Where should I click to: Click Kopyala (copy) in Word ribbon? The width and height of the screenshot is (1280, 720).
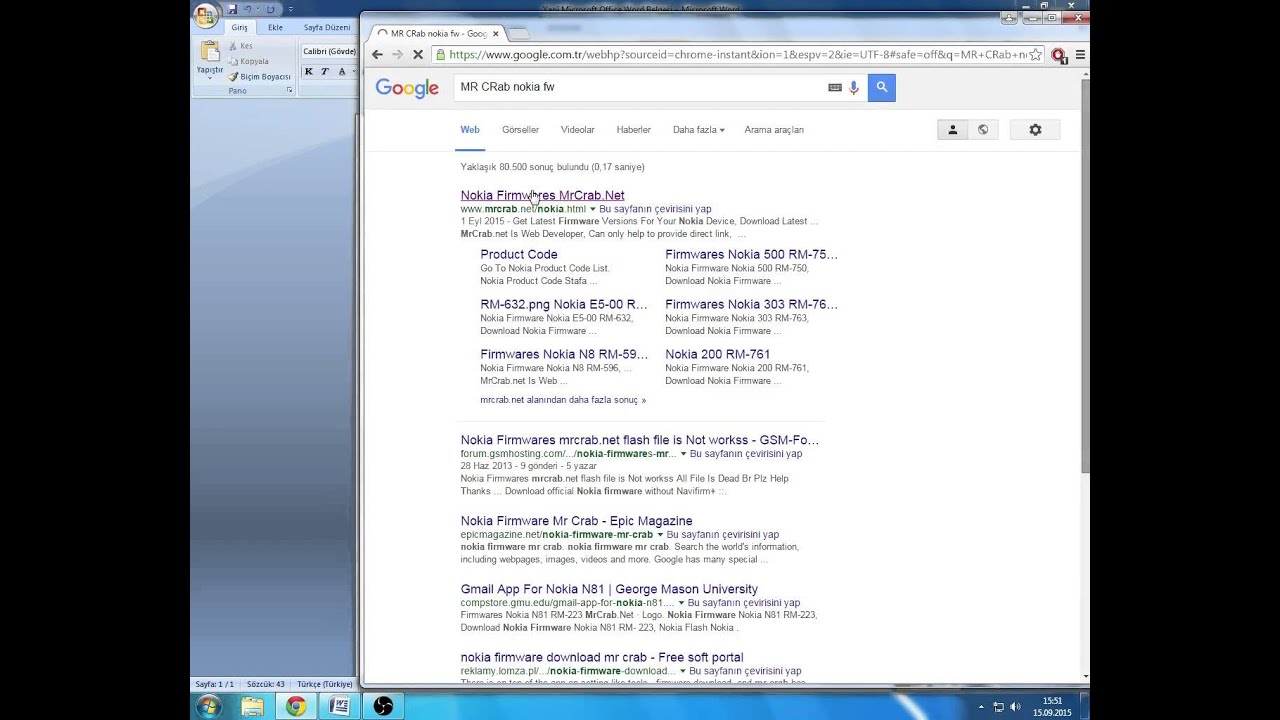248,61
